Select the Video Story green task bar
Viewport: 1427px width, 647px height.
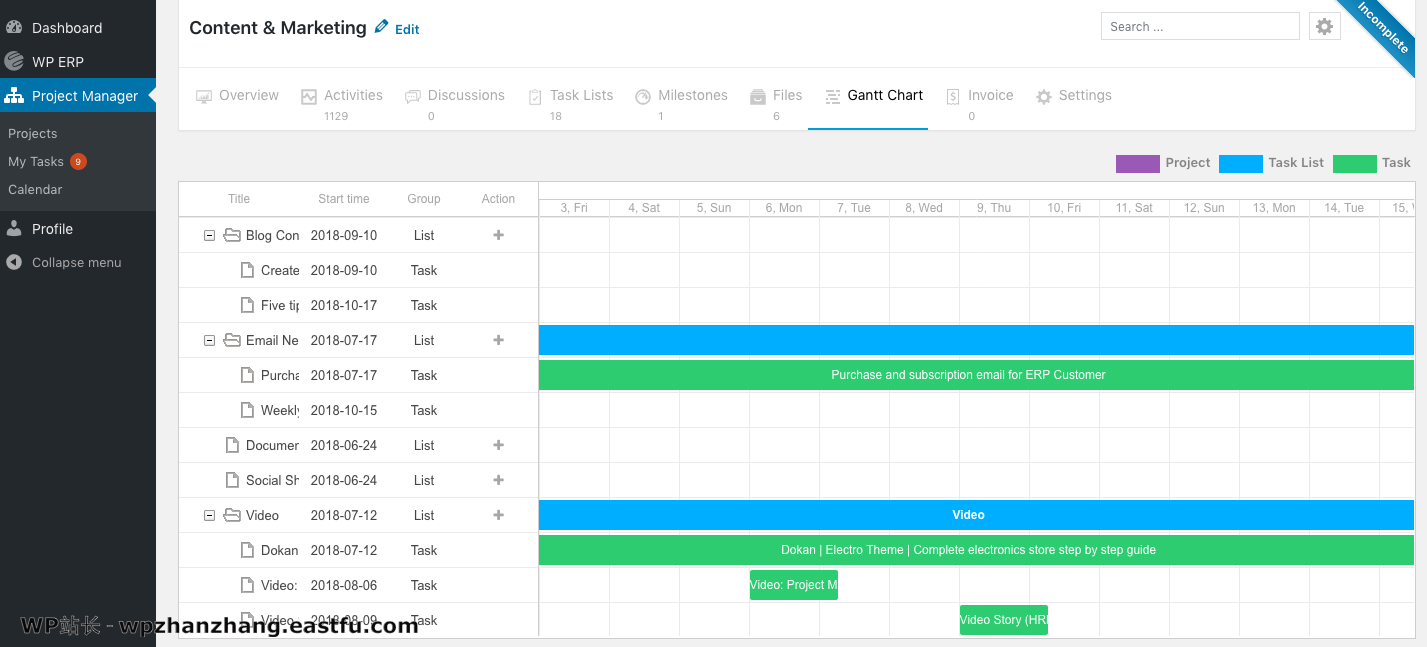[1003, 620]
